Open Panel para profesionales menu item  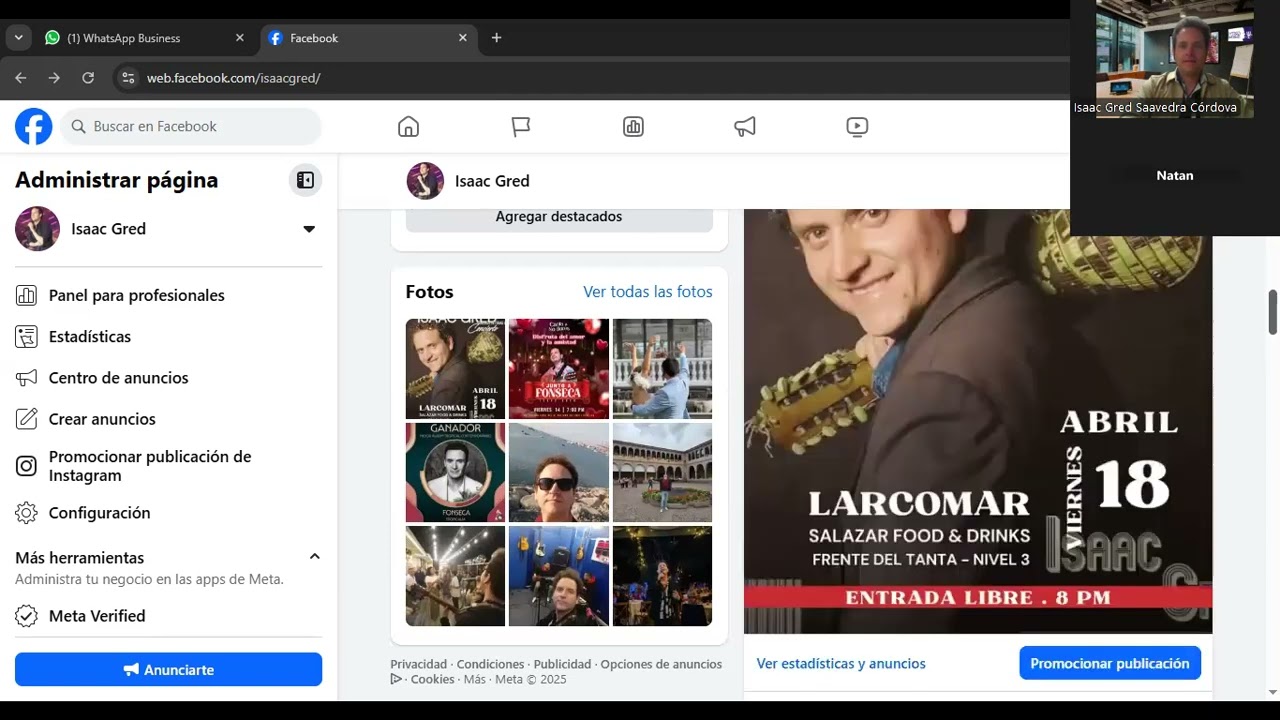[168, 295]
